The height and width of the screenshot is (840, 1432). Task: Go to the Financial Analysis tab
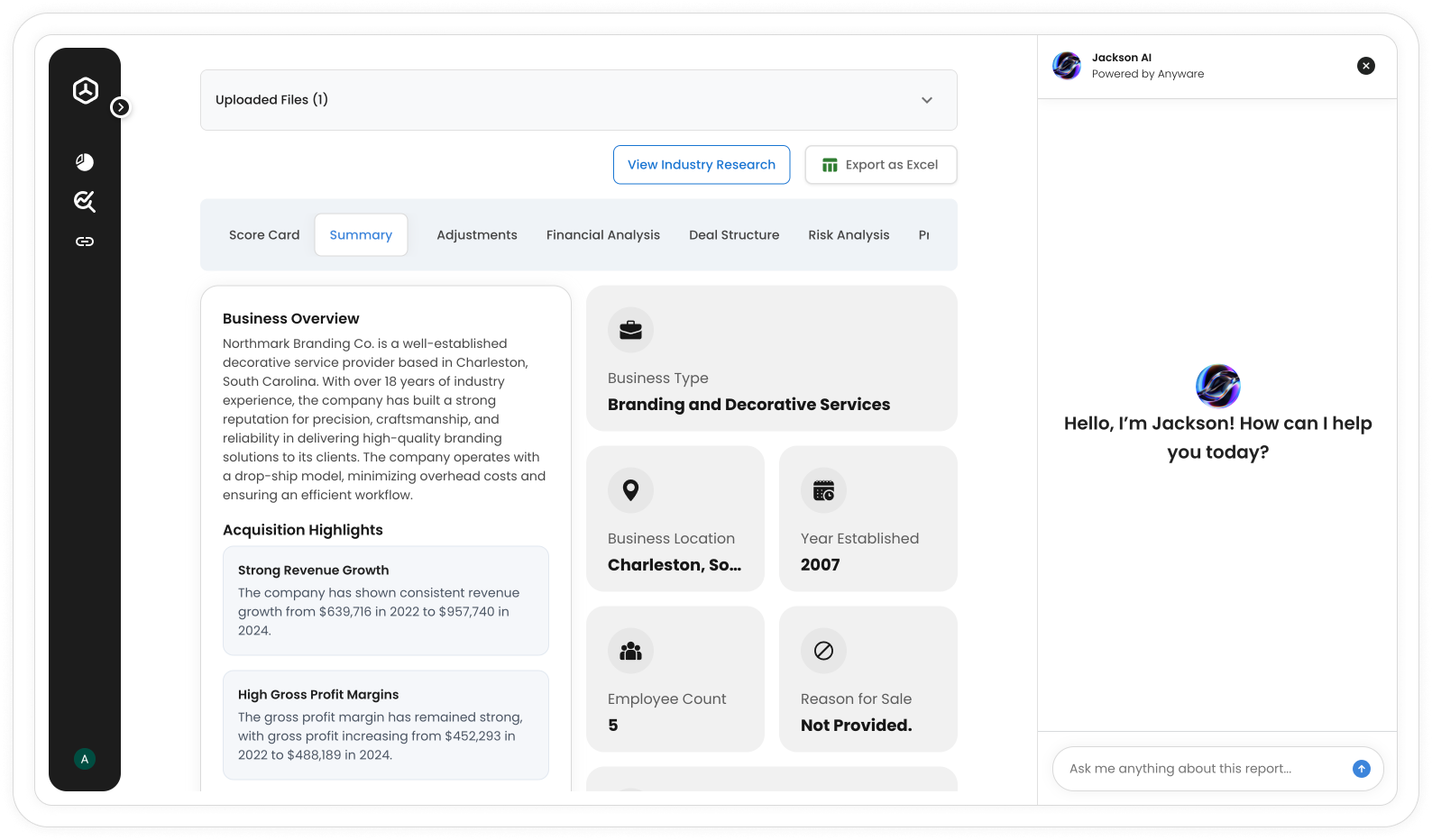pyautogui.click(x=602, y=235)
